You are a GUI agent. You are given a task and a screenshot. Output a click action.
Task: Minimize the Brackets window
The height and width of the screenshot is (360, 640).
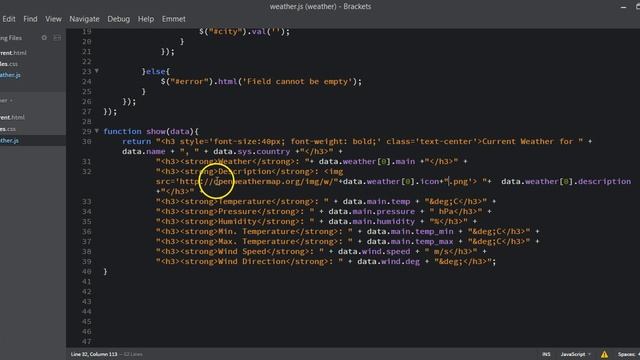[623, 7]
